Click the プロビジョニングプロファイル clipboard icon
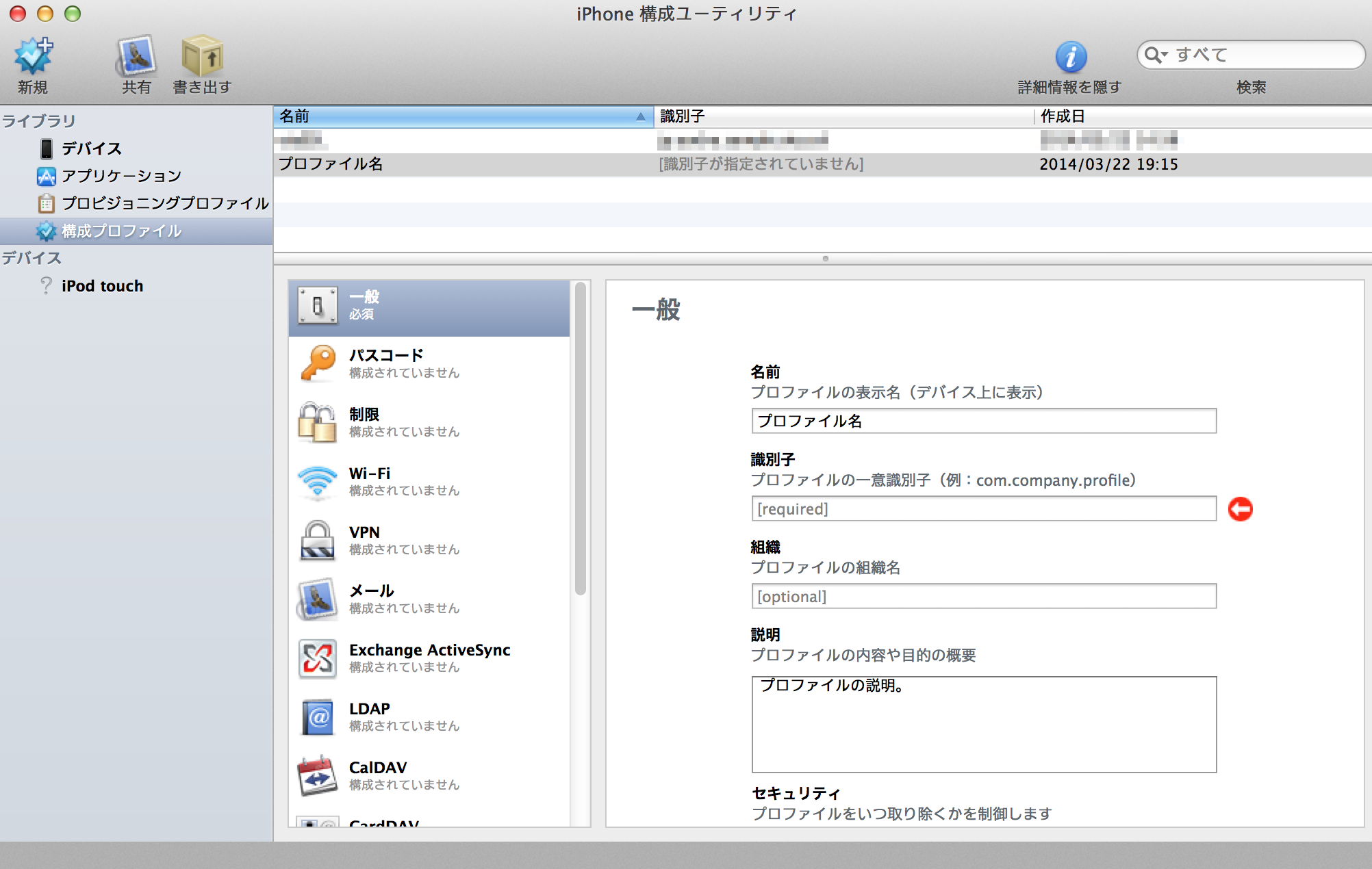The width and height of the screenshot is (1372, 869). [x=46, y=203]
